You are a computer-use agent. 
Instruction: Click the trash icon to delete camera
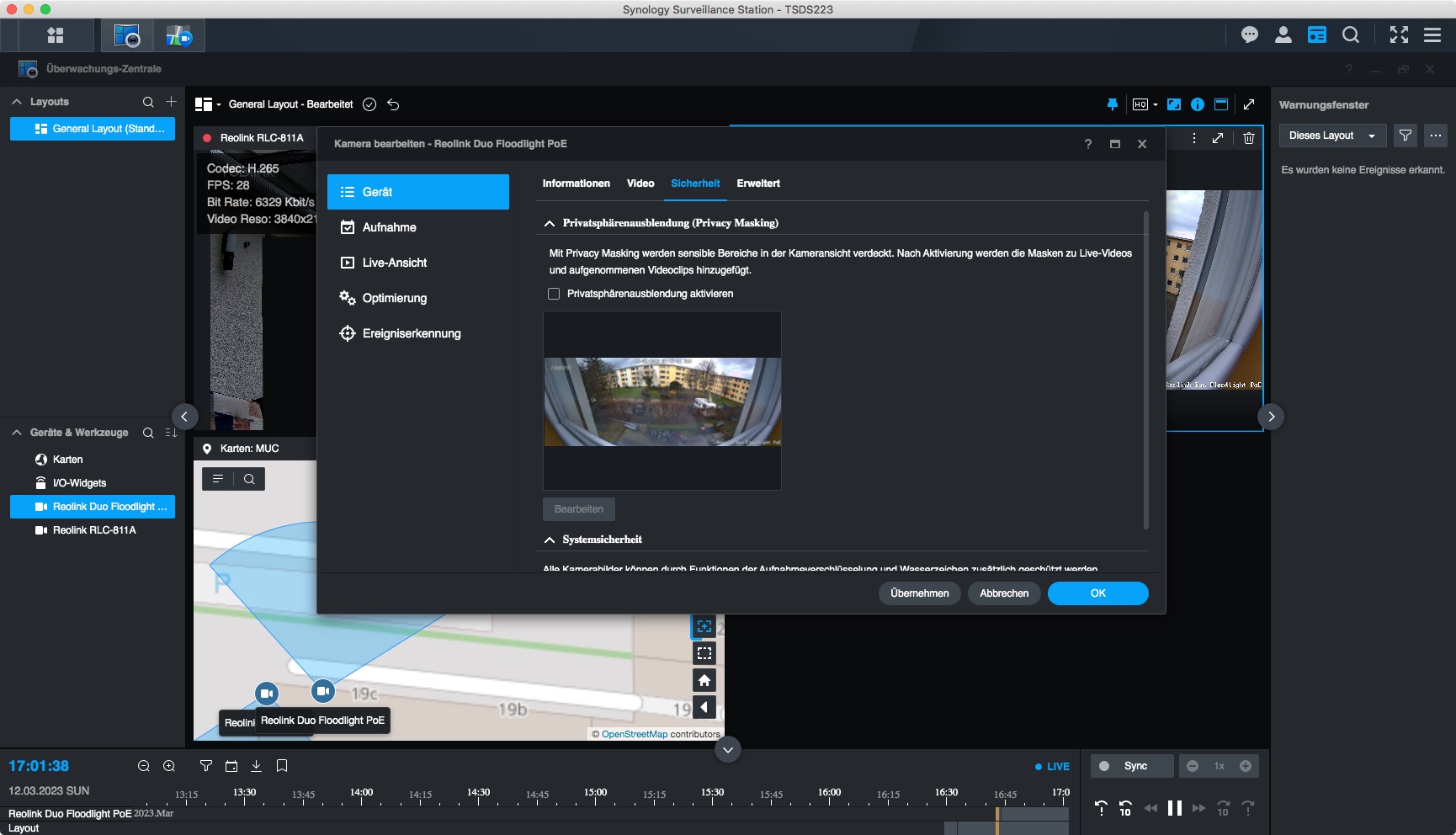(x=1249, y=138)
